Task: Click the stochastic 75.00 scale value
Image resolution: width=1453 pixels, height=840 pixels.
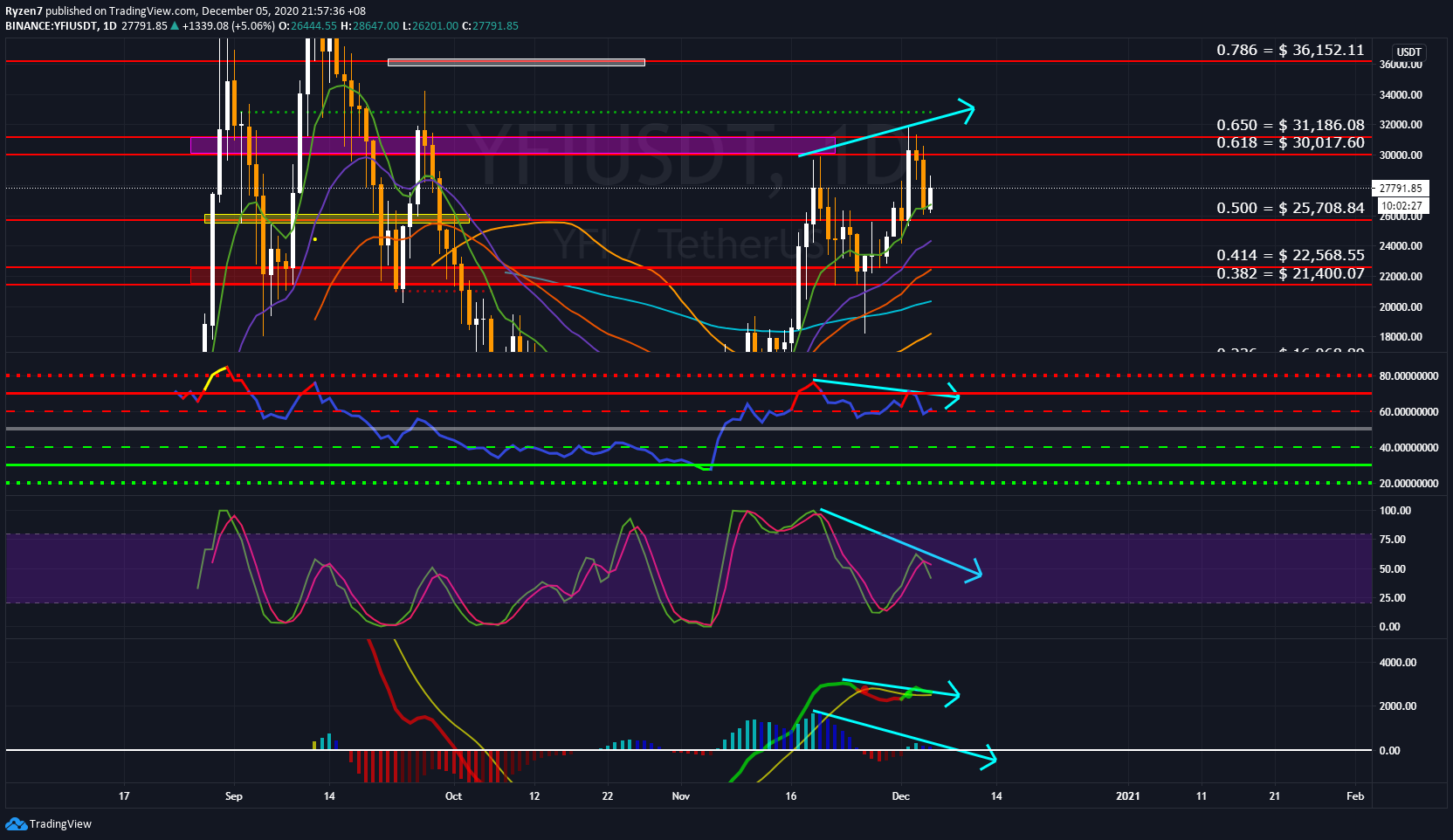Action: click(1393, 539)
